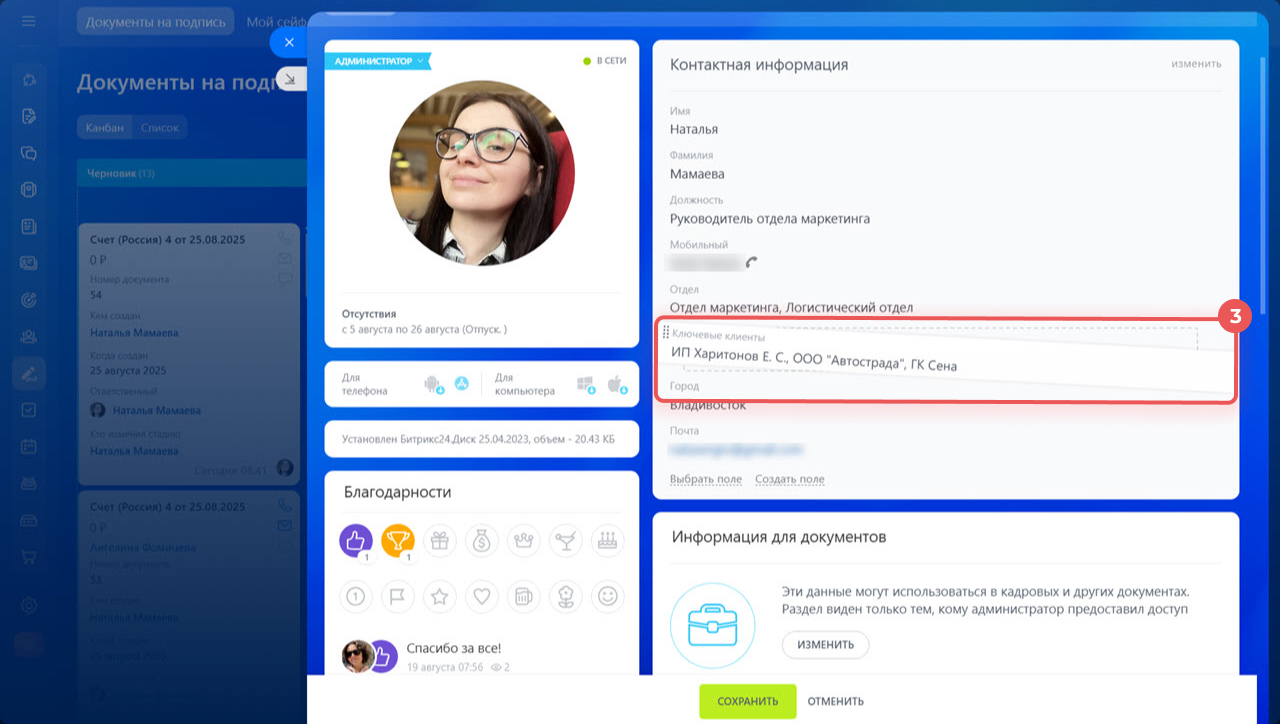Select the Список view tab

click(160, 127)
